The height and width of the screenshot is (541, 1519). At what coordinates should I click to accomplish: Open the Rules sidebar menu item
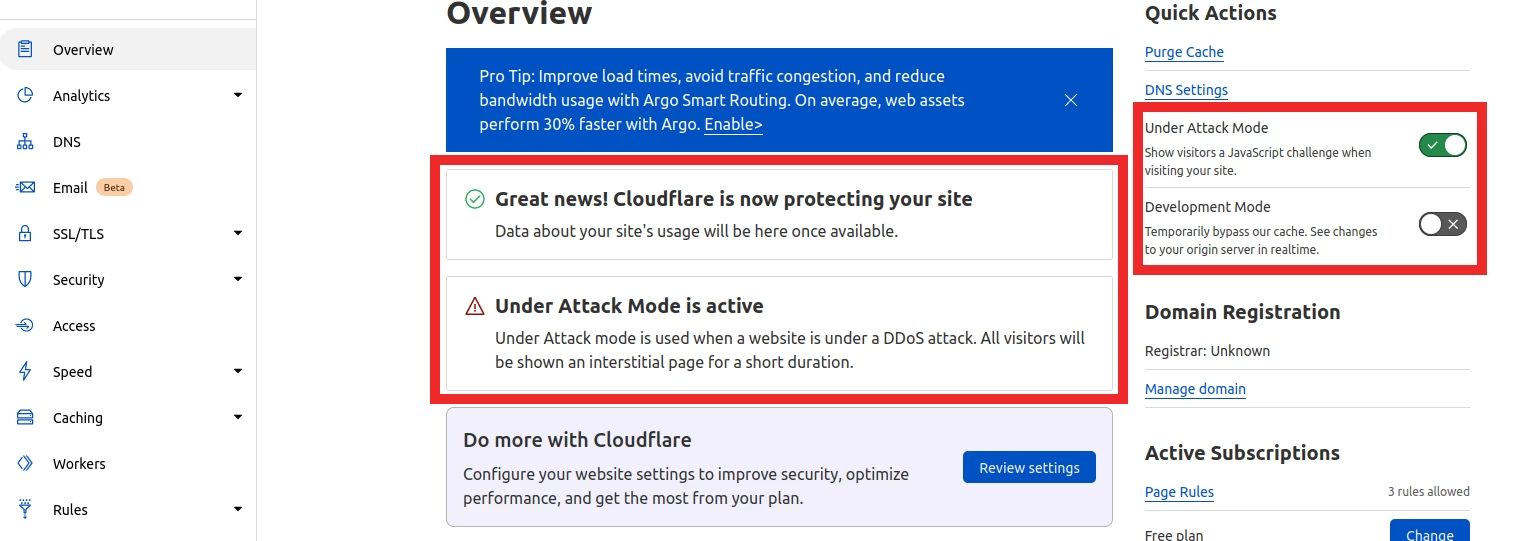pos(70,510)
